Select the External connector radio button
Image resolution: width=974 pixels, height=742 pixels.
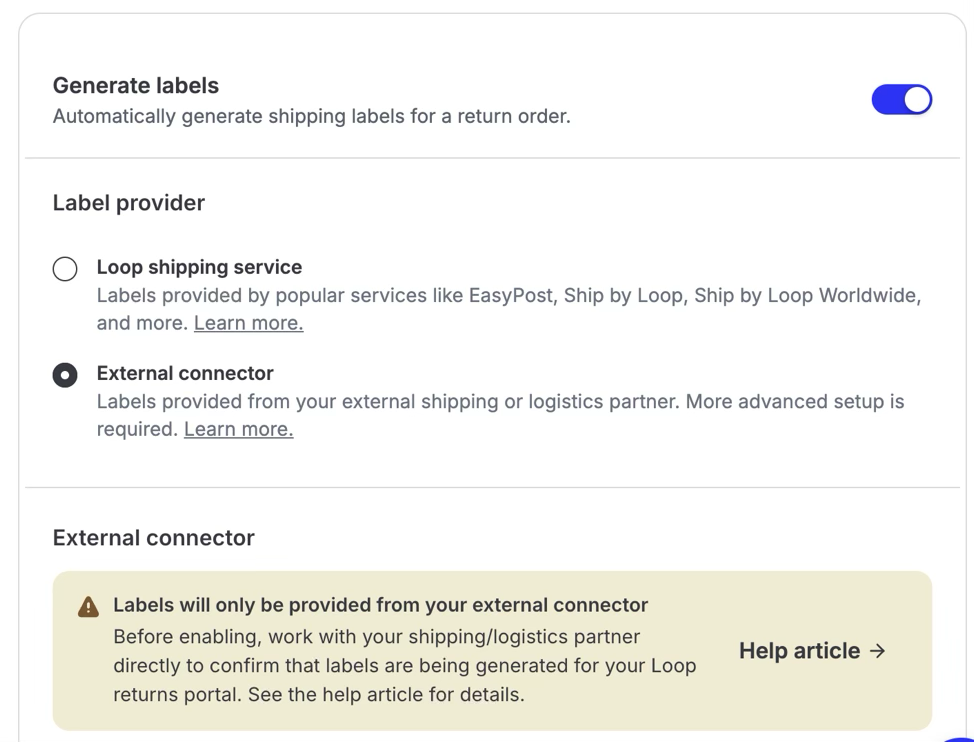[65, 375]
